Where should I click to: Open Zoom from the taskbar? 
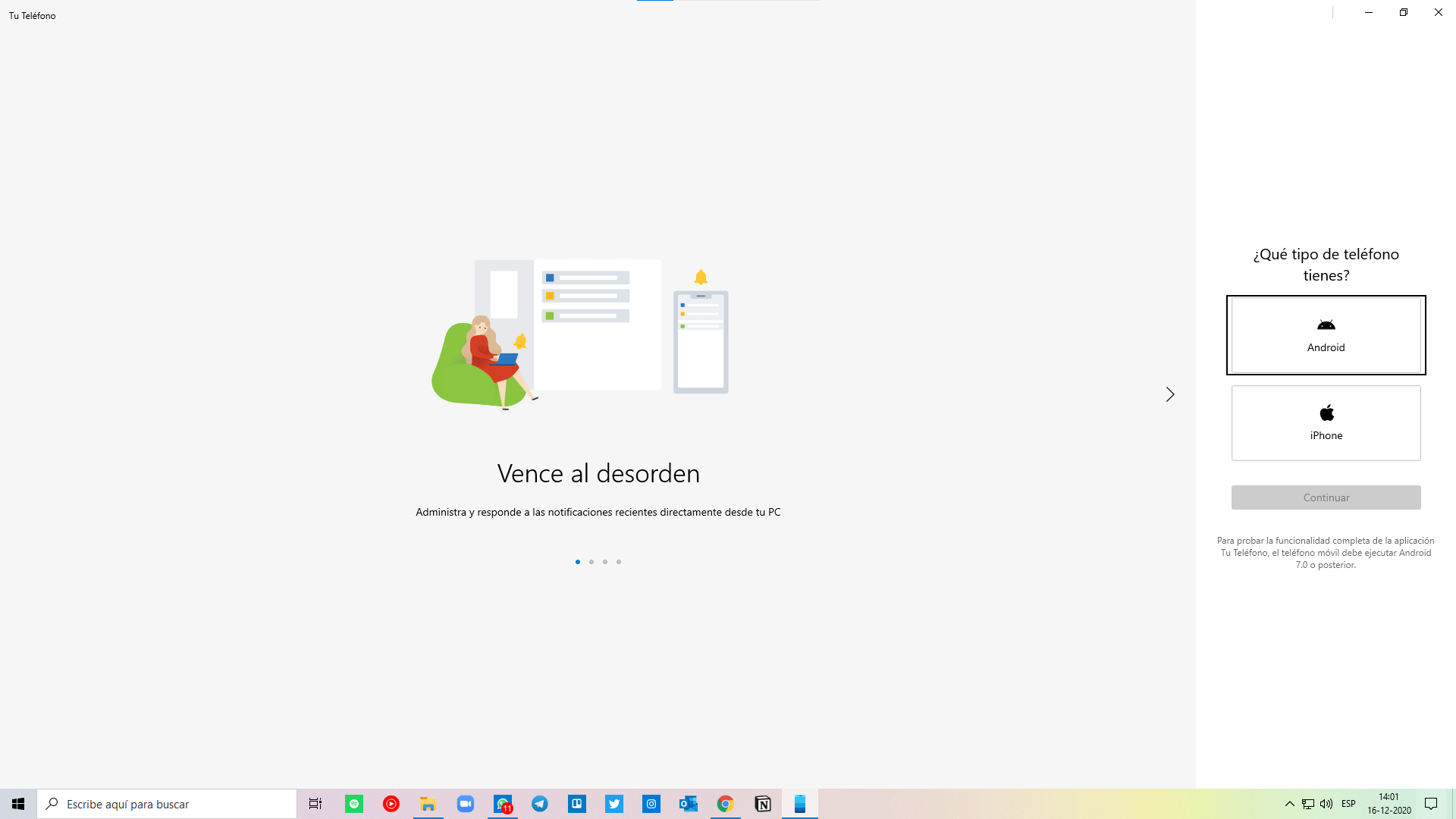(x=466, y=804)
